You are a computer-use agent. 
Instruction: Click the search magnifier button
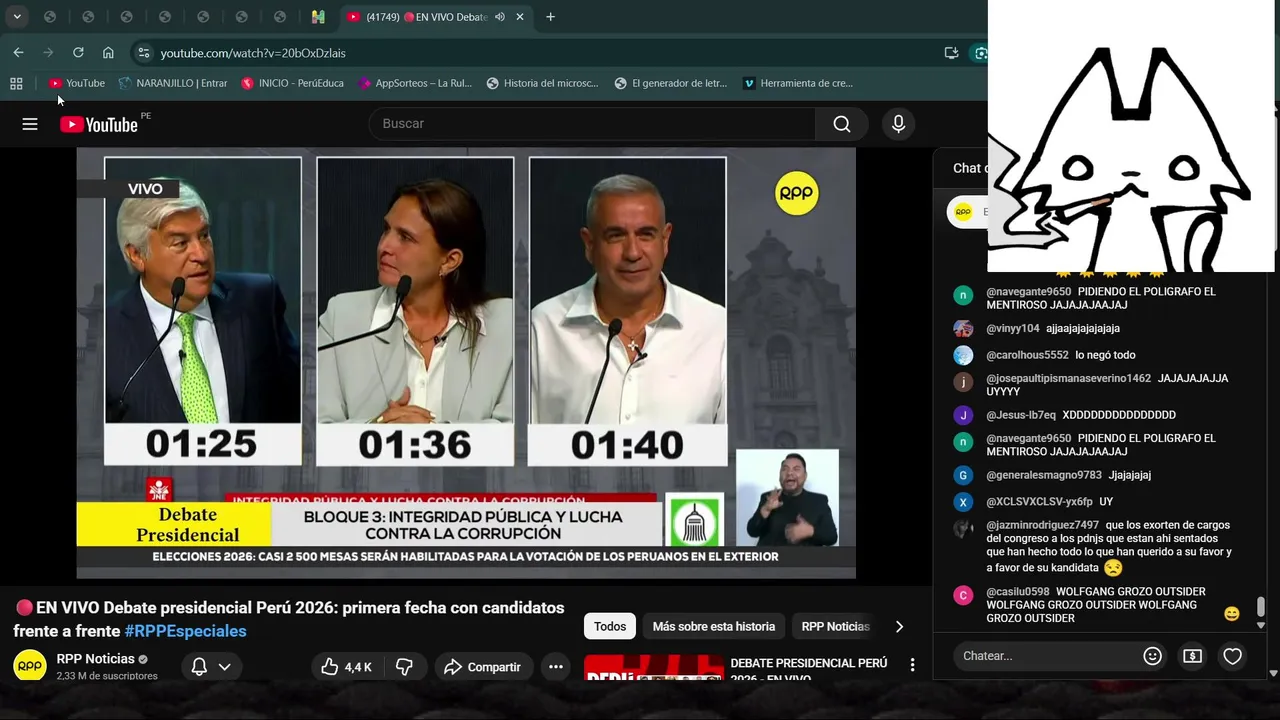point(842,124)
